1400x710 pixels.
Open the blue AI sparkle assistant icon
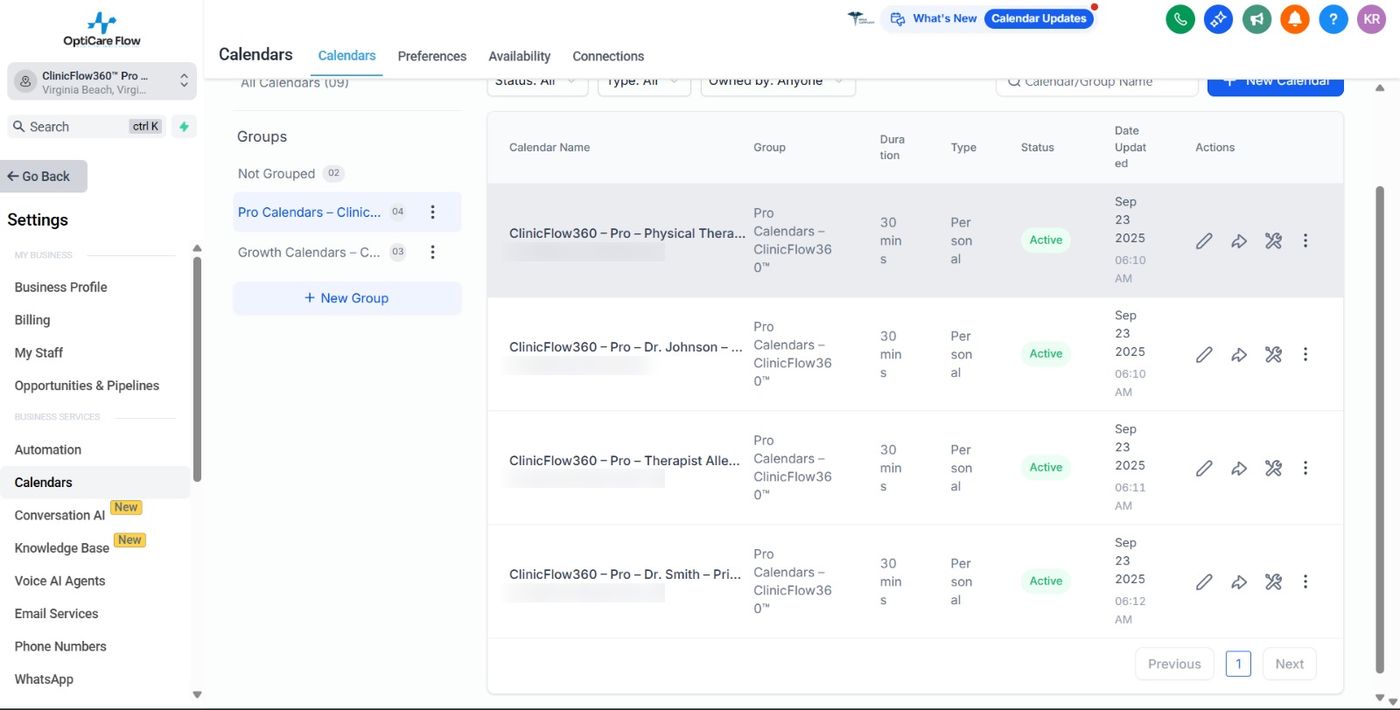(x=1218, y=19)
